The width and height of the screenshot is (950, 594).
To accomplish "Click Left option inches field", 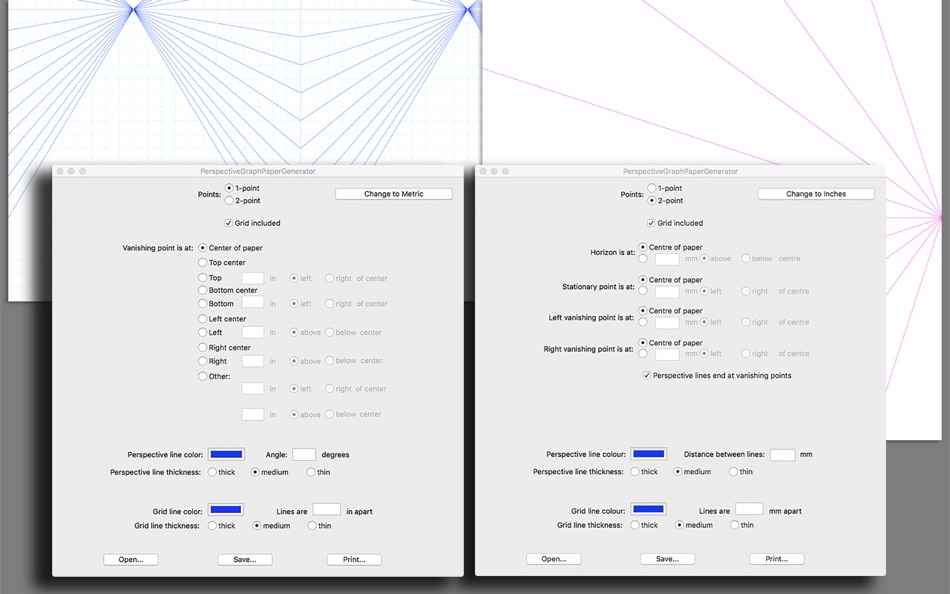I will coord(253,332).
